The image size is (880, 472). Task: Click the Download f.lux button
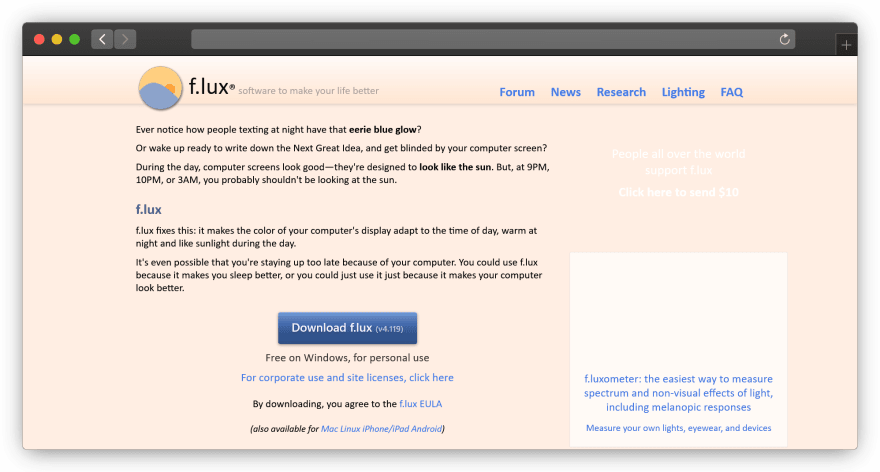347,328
